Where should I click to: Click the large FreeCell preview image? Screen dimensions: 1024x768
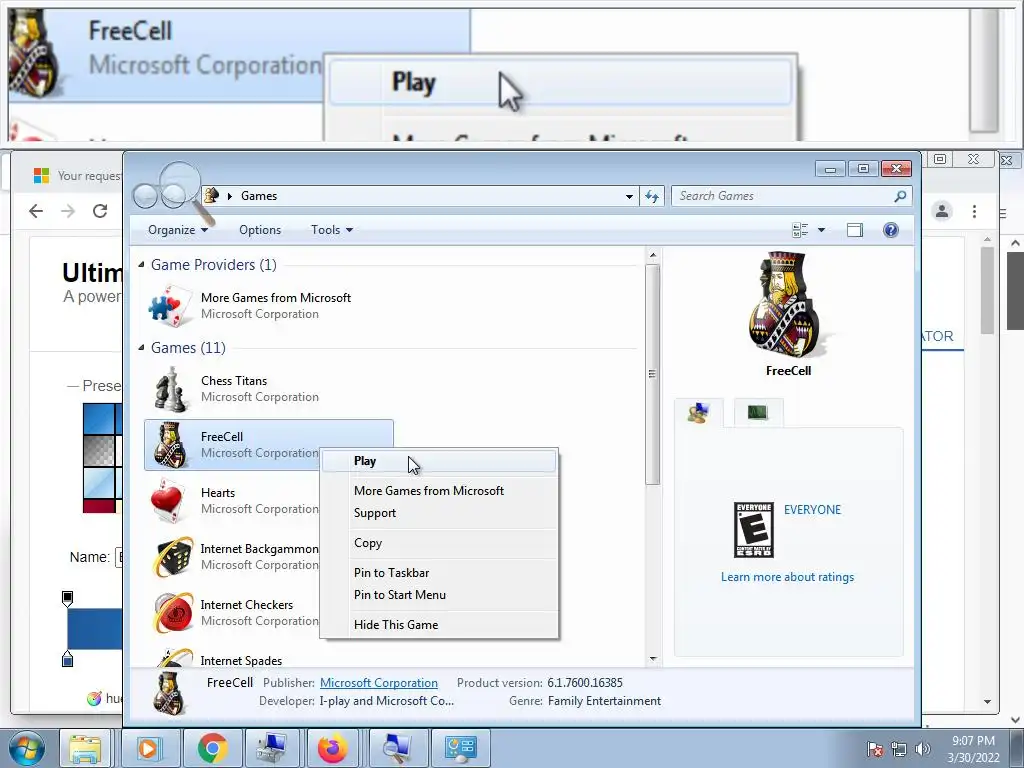point(788,304)
